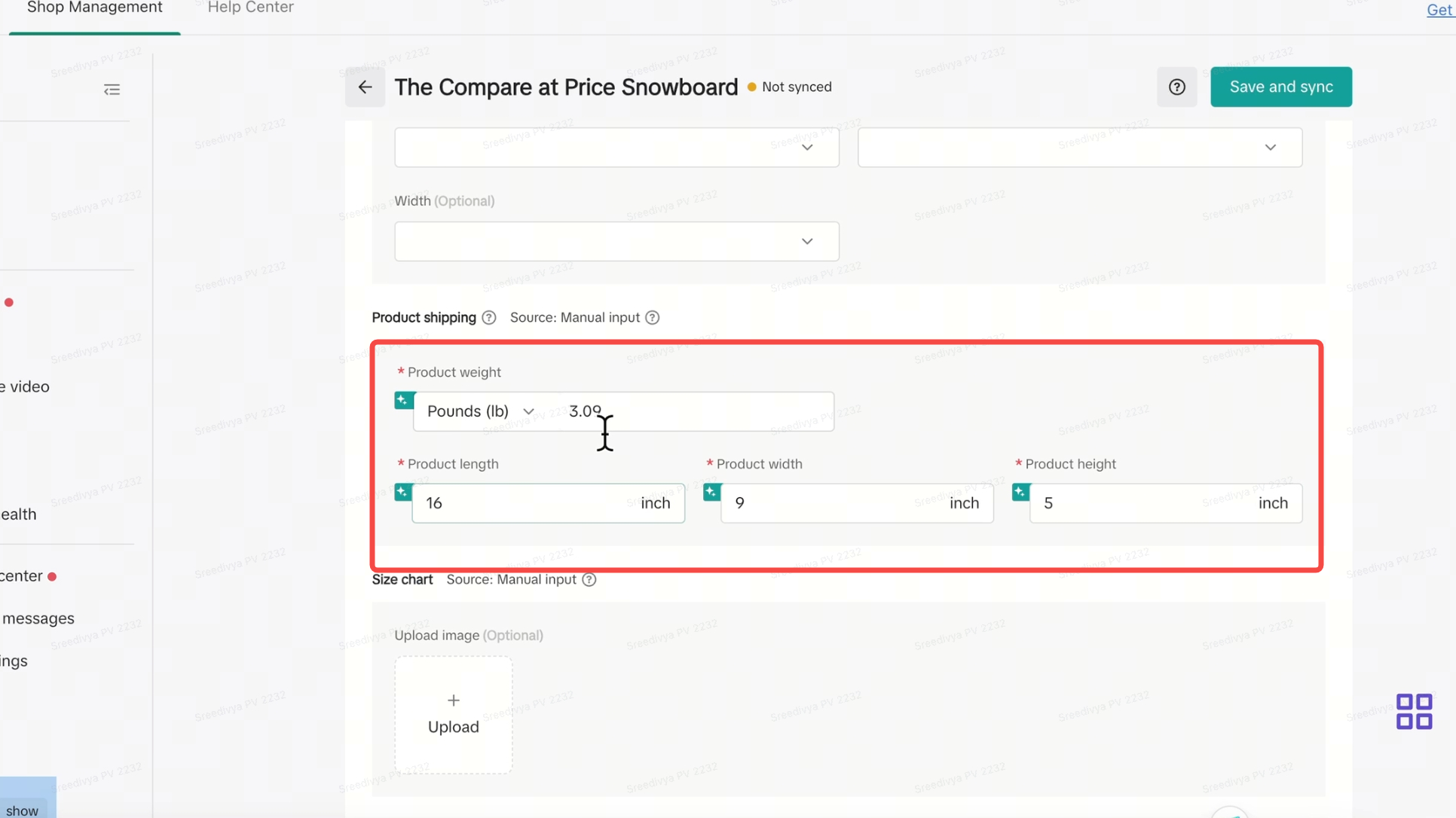The image size is (1456, 818).
Task: Click AI sparkle icon beside Product height
Action: (x=1020, y=493)
